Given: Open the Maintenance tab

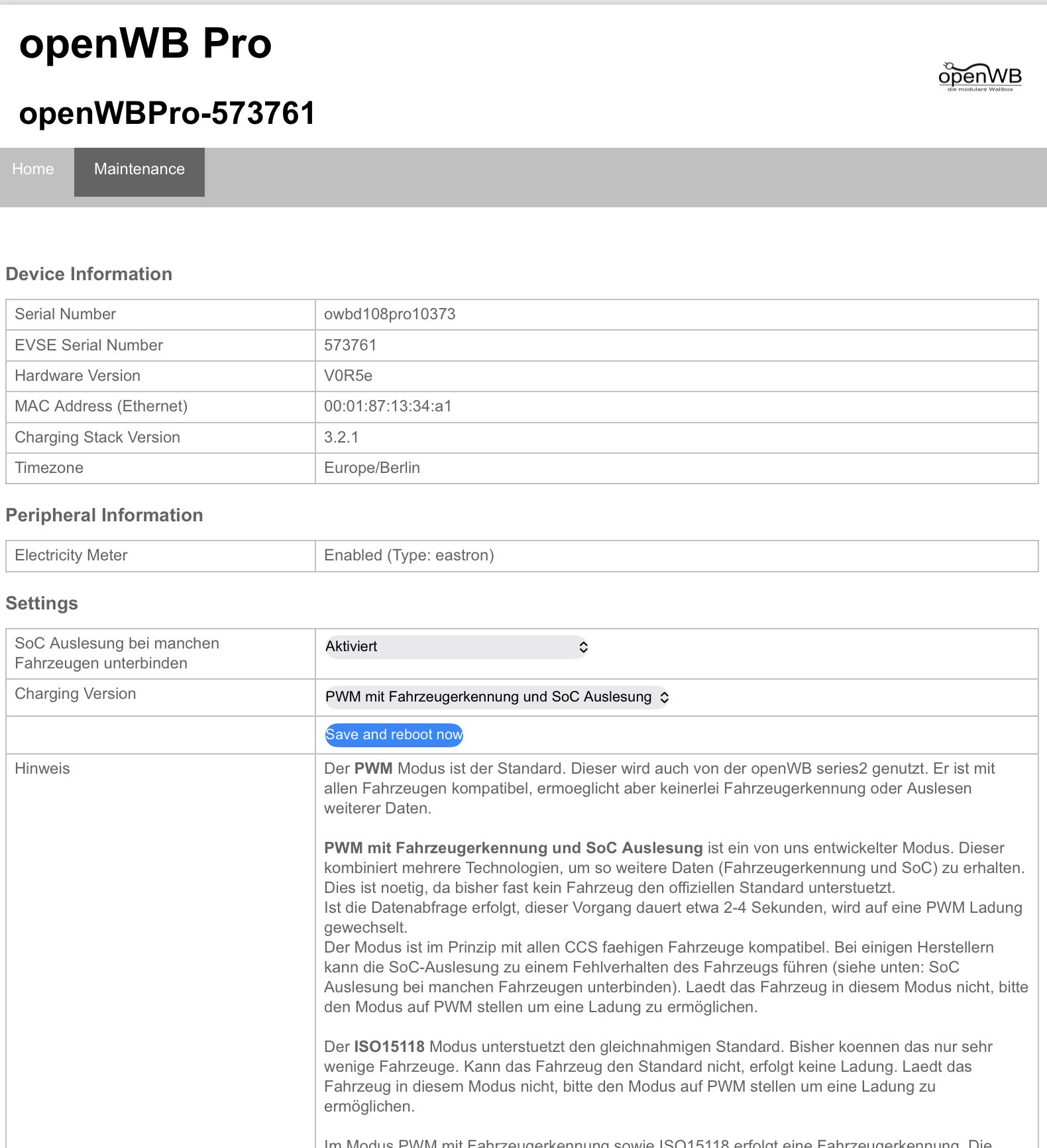Looking at the screenshot, I should pyautogui.click(x=139, y=170).
